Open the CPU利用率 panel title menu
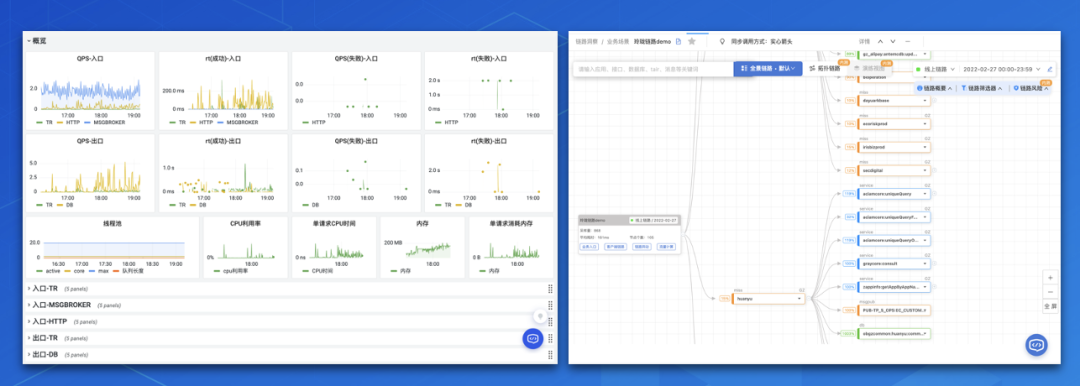The height and width of the screenshot is (386, 1080). point(245,223)
